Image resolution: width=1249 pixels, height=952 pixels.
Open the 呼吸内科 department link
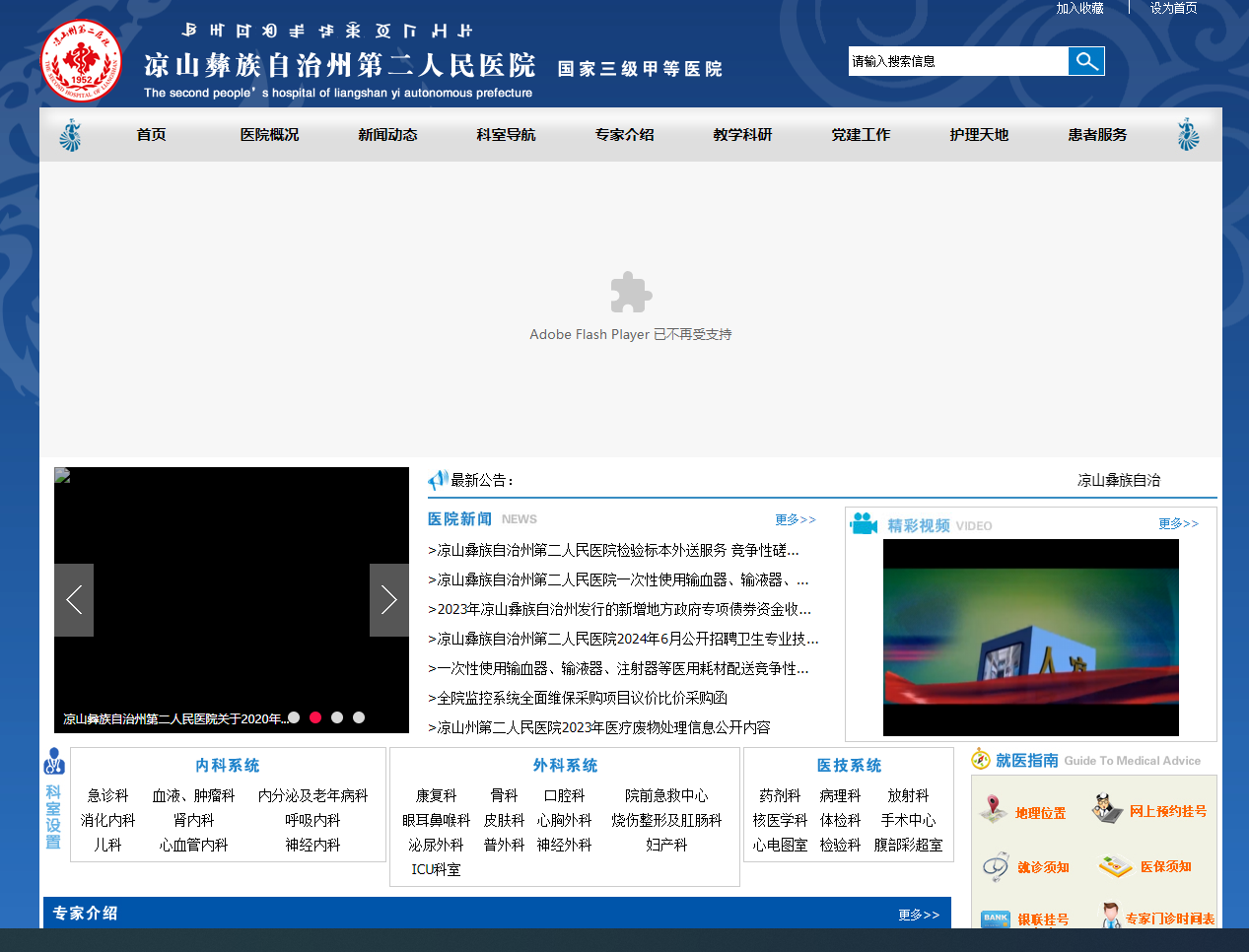pyautogui.click(x=312, y=820)
